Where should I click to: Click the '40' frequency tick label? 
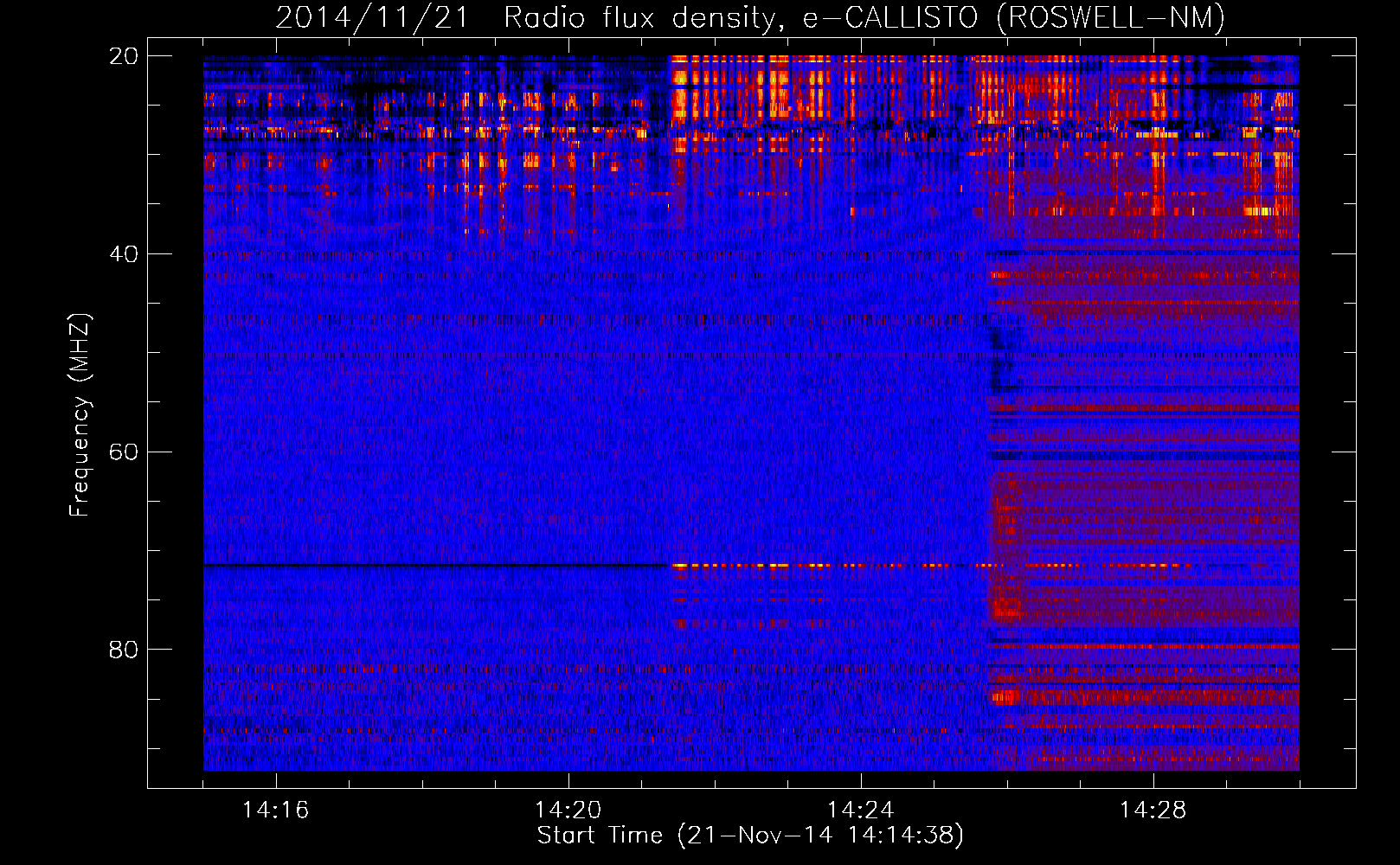pos(124,254)
